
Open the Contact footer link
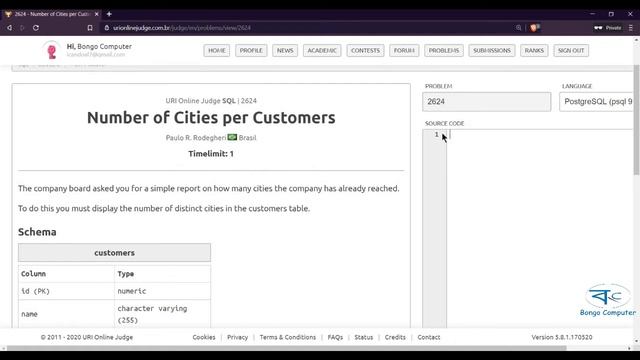point(429,337)
